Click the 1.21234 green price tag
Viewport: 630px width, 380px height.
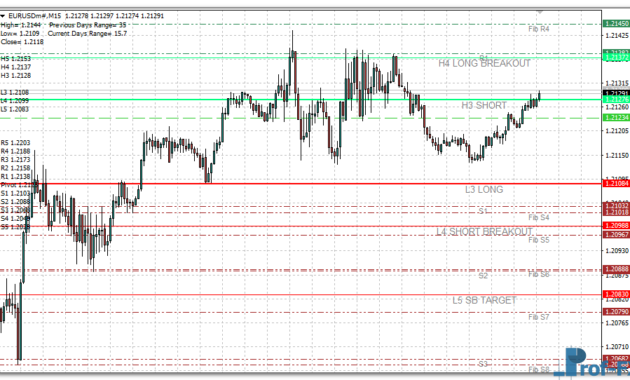(616, 117)
